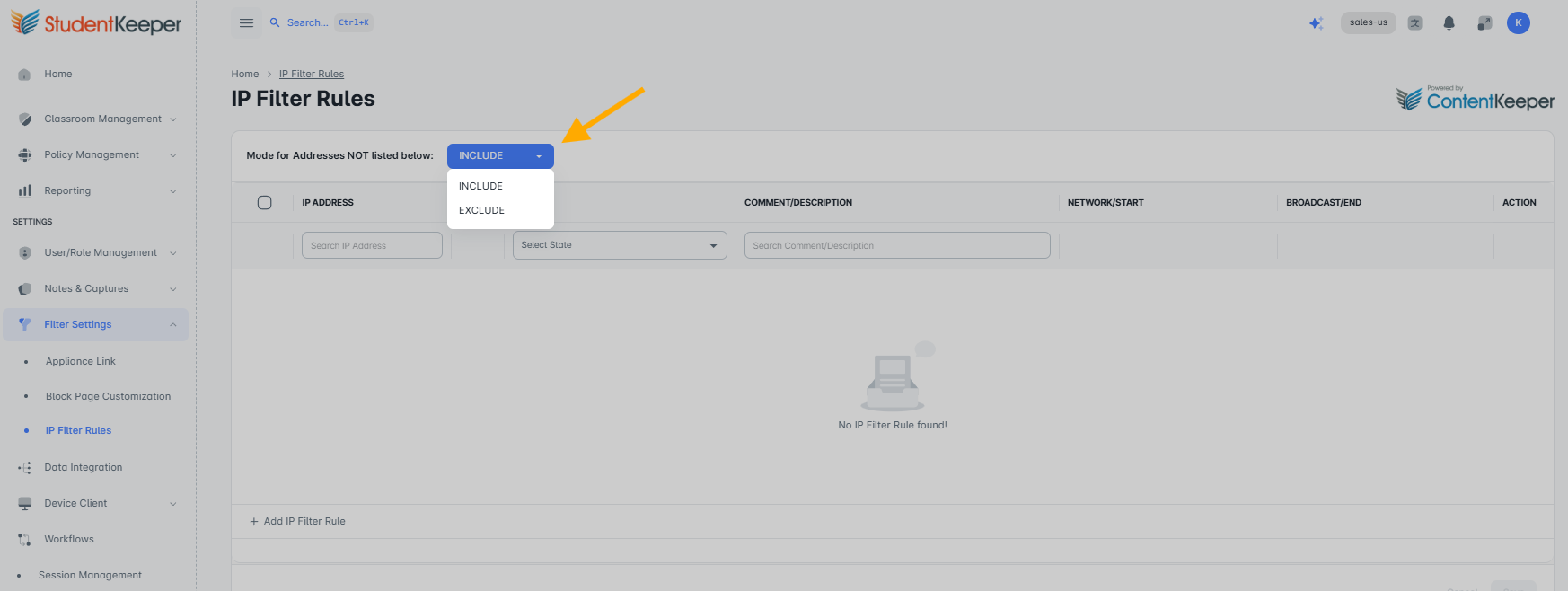Click the hamburger menu icon

pos(246,23)
